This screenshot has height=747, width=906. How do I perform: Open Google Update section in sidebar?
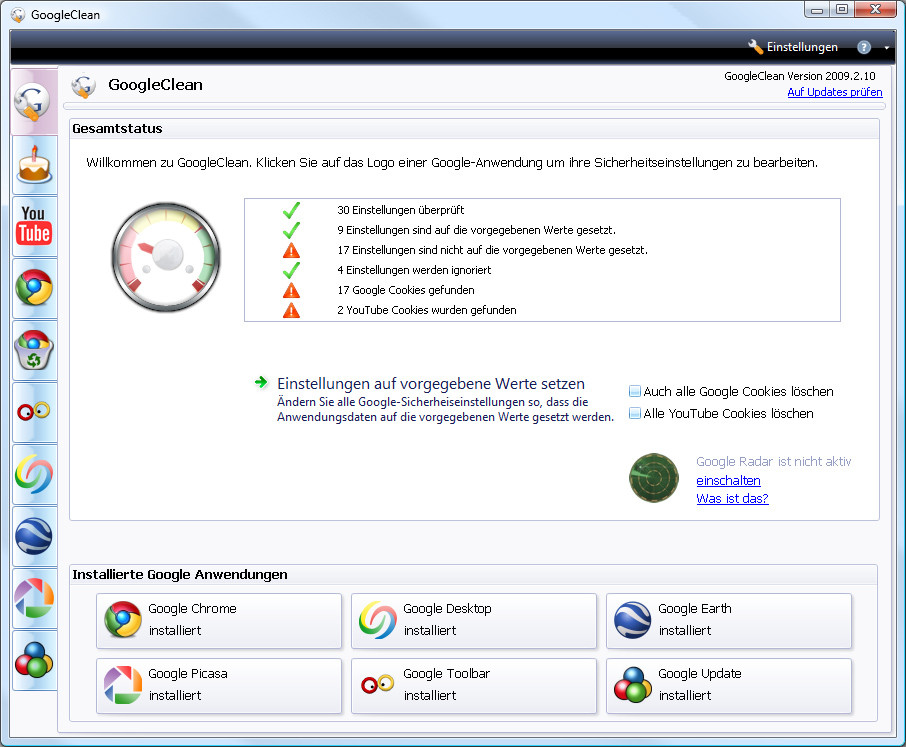pyautogui.click(x=34, y=660)
